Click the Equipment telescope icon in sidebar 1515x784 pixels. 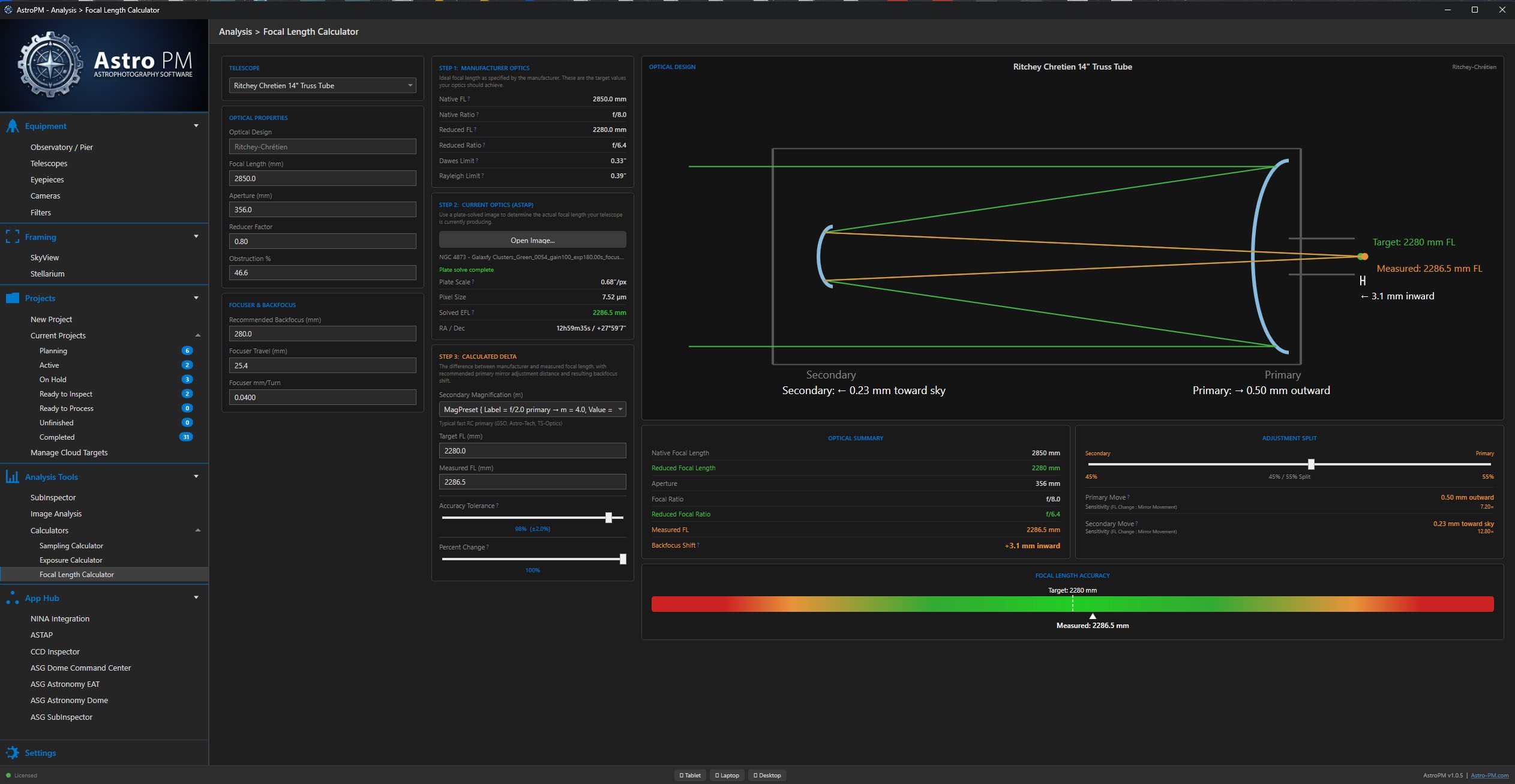(x=13, y=126)
